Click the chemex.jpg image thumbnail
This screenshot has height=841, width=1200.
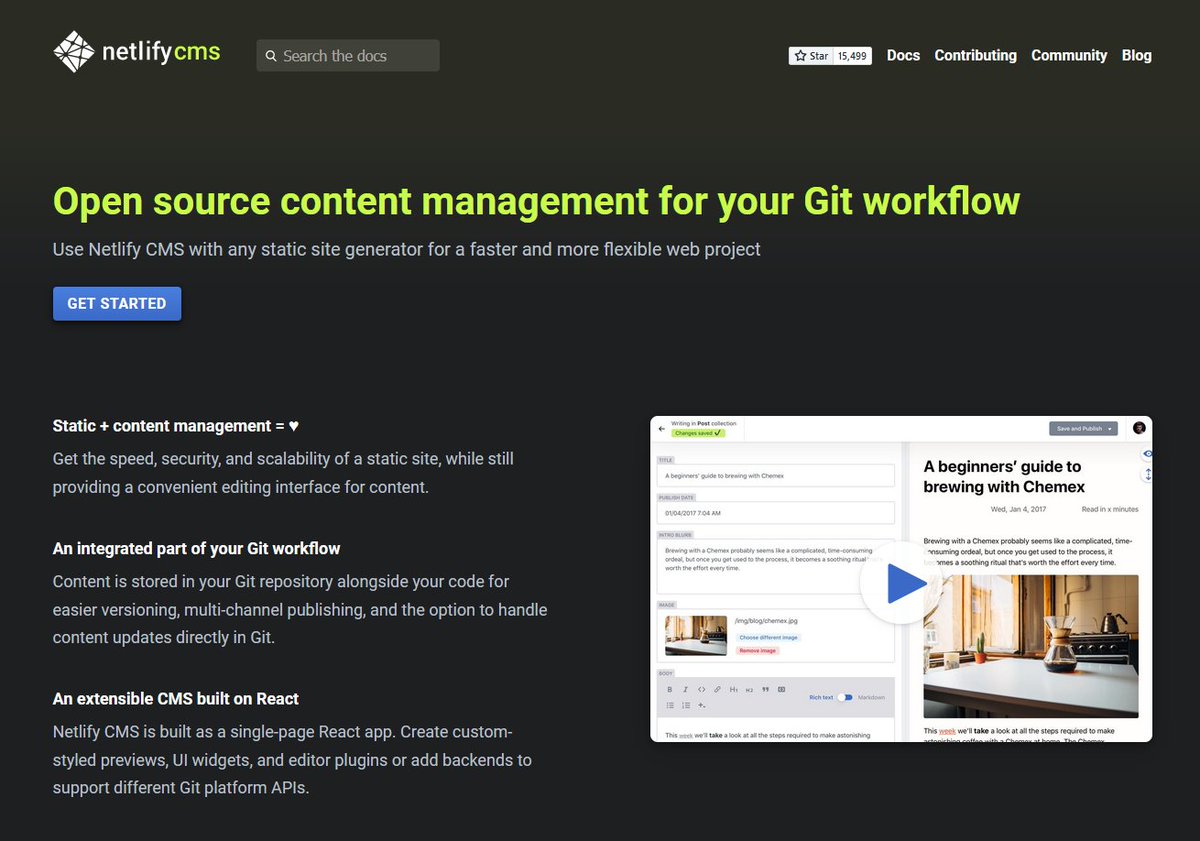(x=696, y=635)
